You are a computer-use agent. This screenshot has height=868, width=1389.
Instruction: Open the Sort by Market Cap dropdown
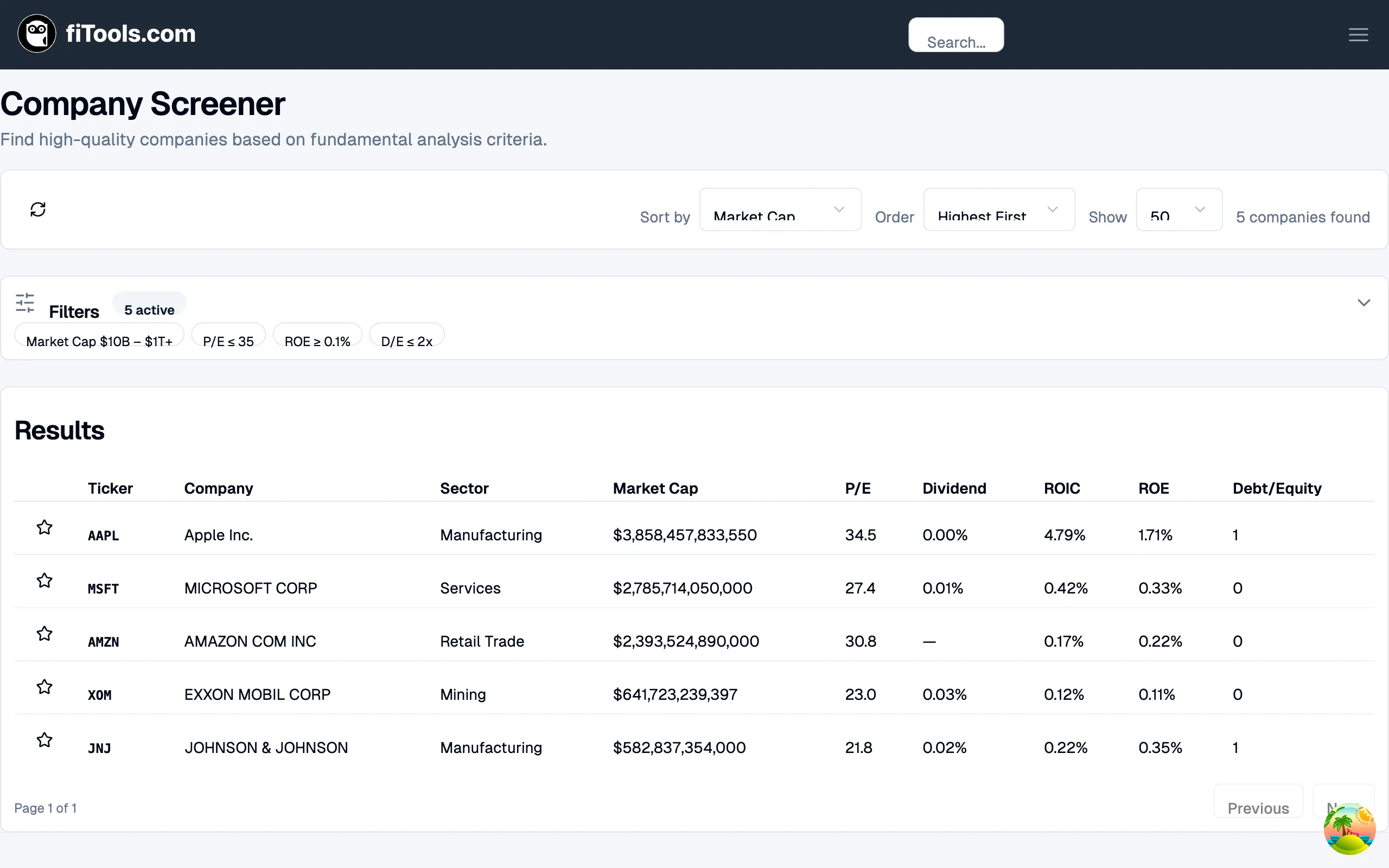[x=780, y=209]
